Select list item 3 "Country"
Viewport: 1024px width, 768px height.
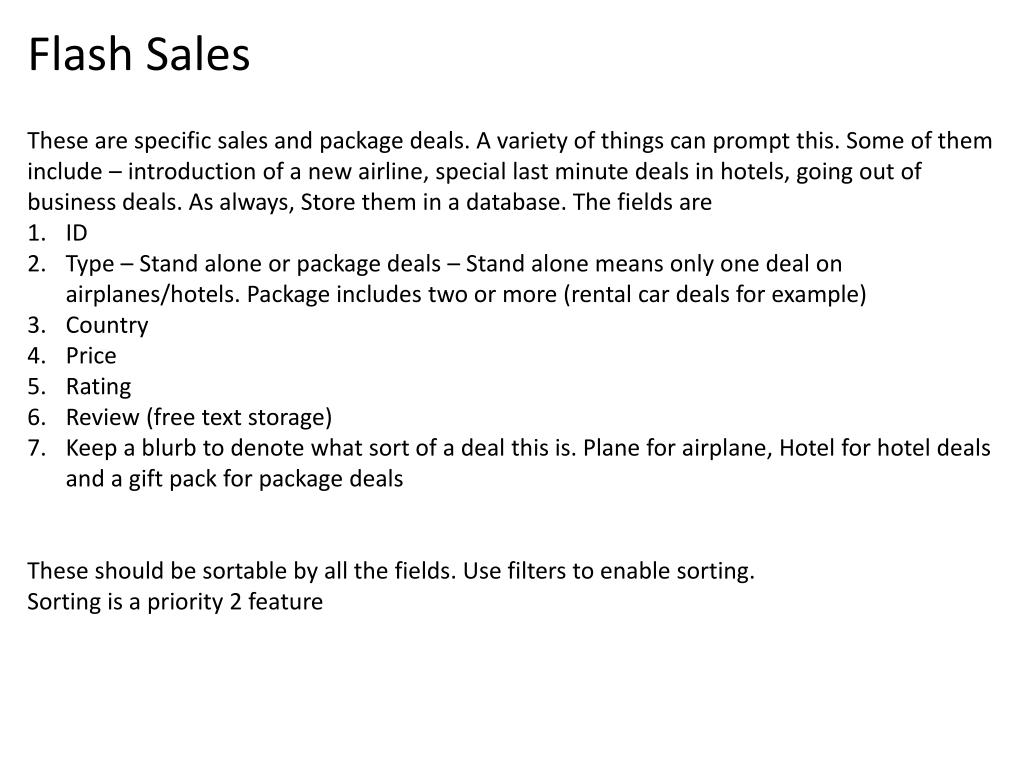point(107,325)
